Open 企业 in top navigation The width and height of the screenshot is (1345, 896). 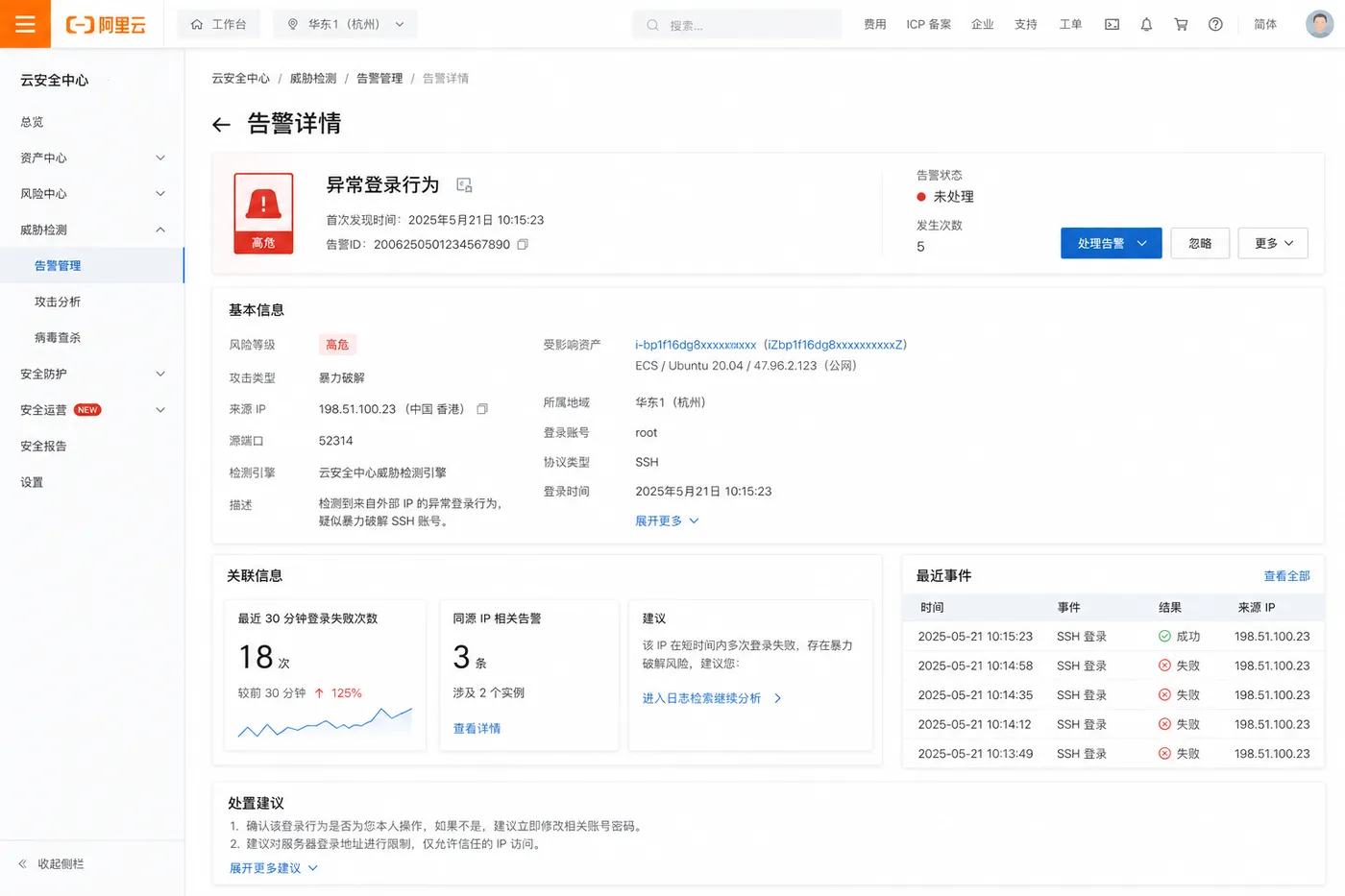pos(982,25)
